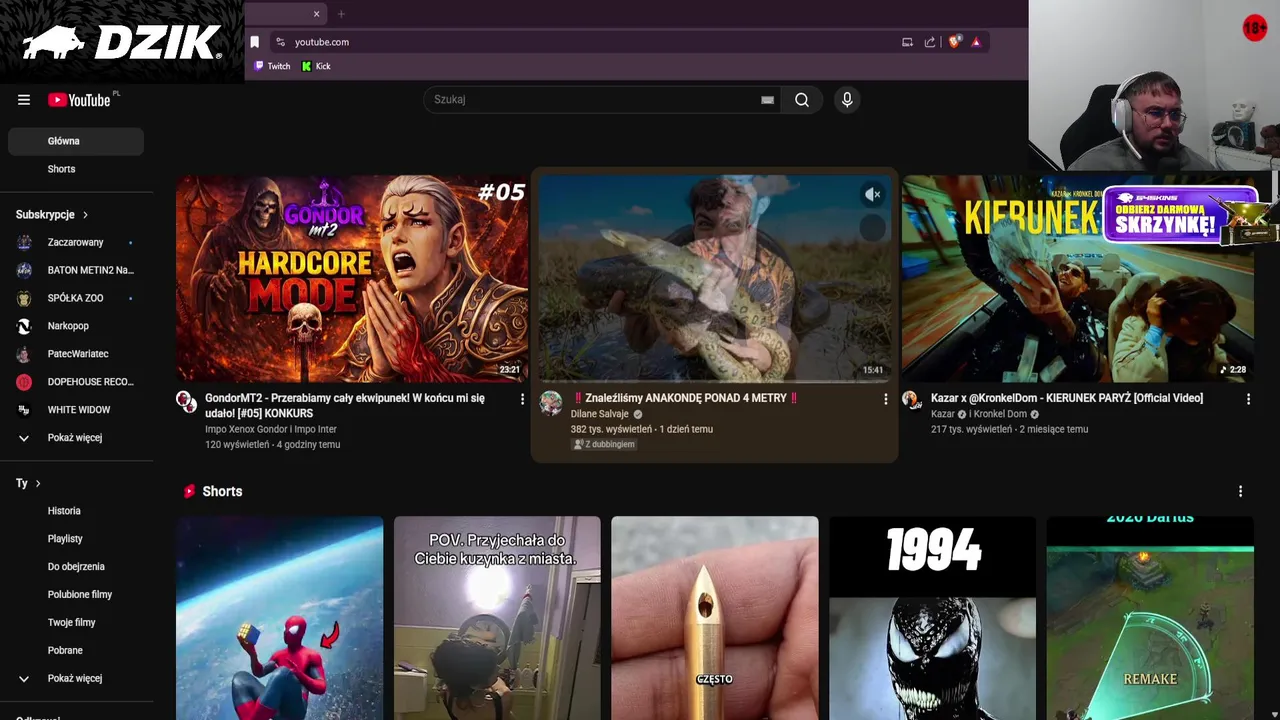Open the 2026 Darius REMAKE short

coord(1150,618)
